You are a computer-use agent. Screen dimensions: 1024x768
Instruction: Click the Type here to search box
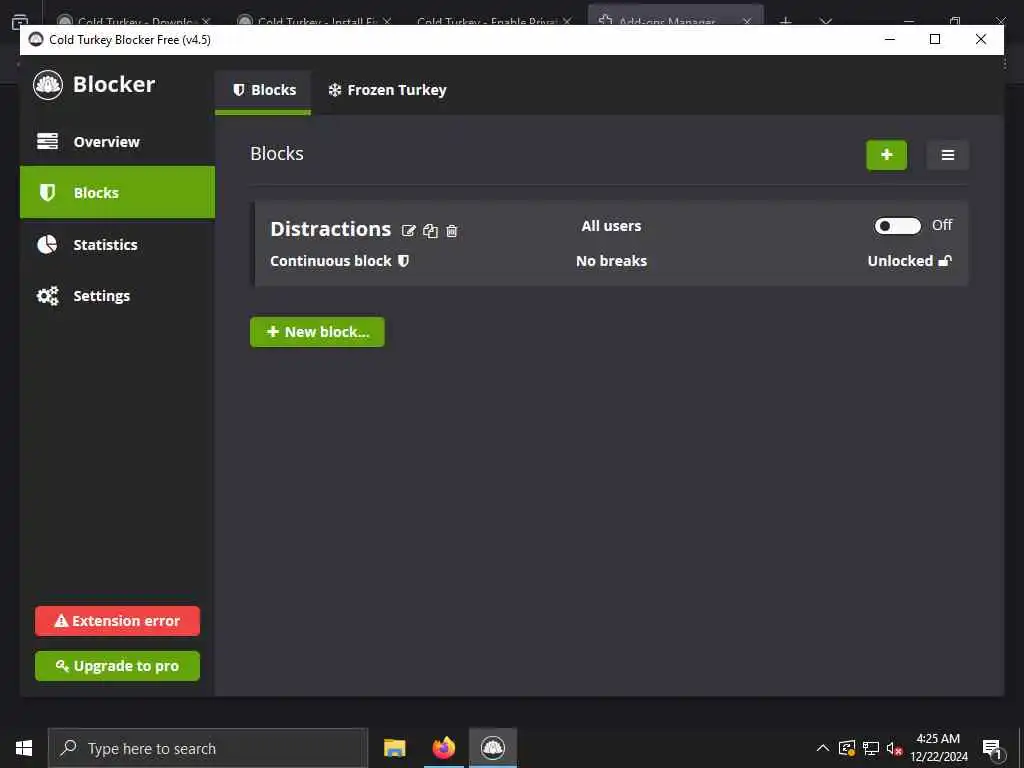(208, 748)
